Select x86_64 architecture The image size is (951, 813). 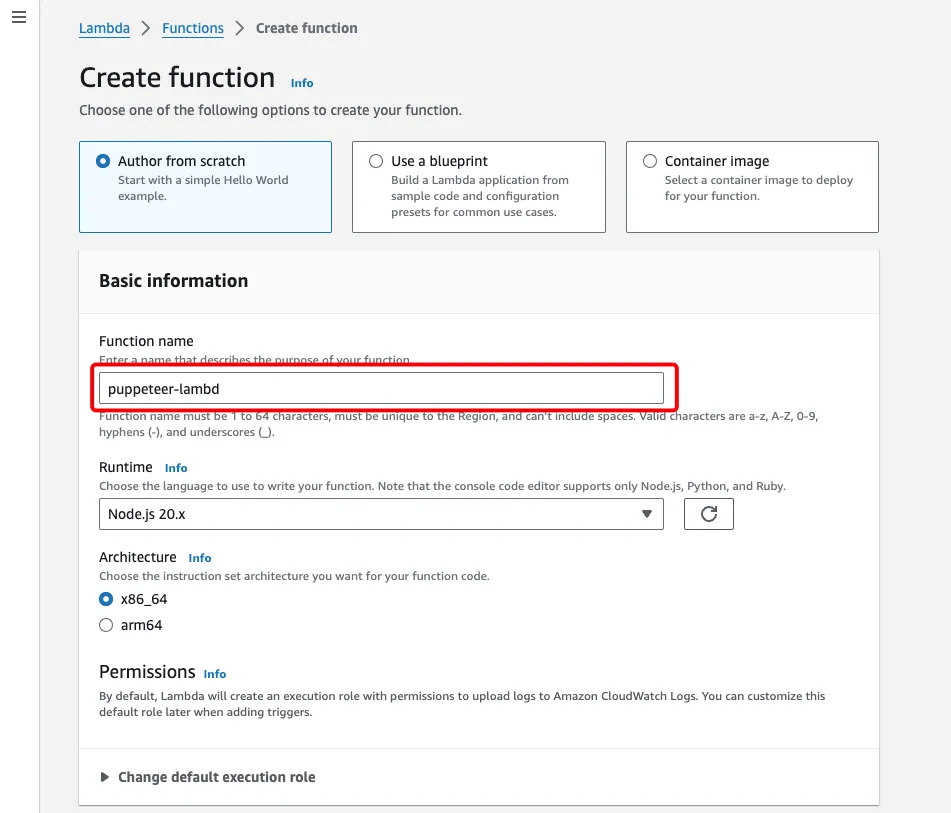tap(106, 600)
